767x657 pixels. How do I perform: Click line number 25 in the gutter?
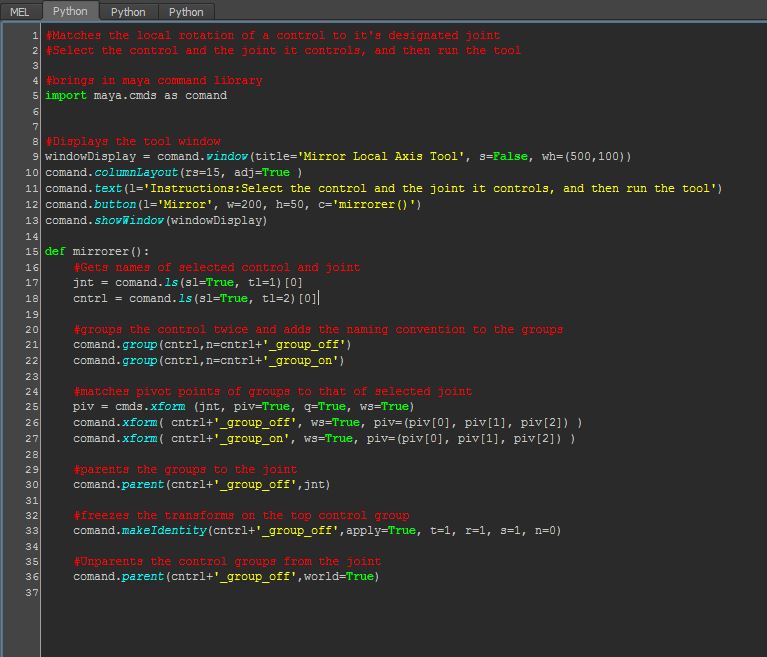click(32, 407)
